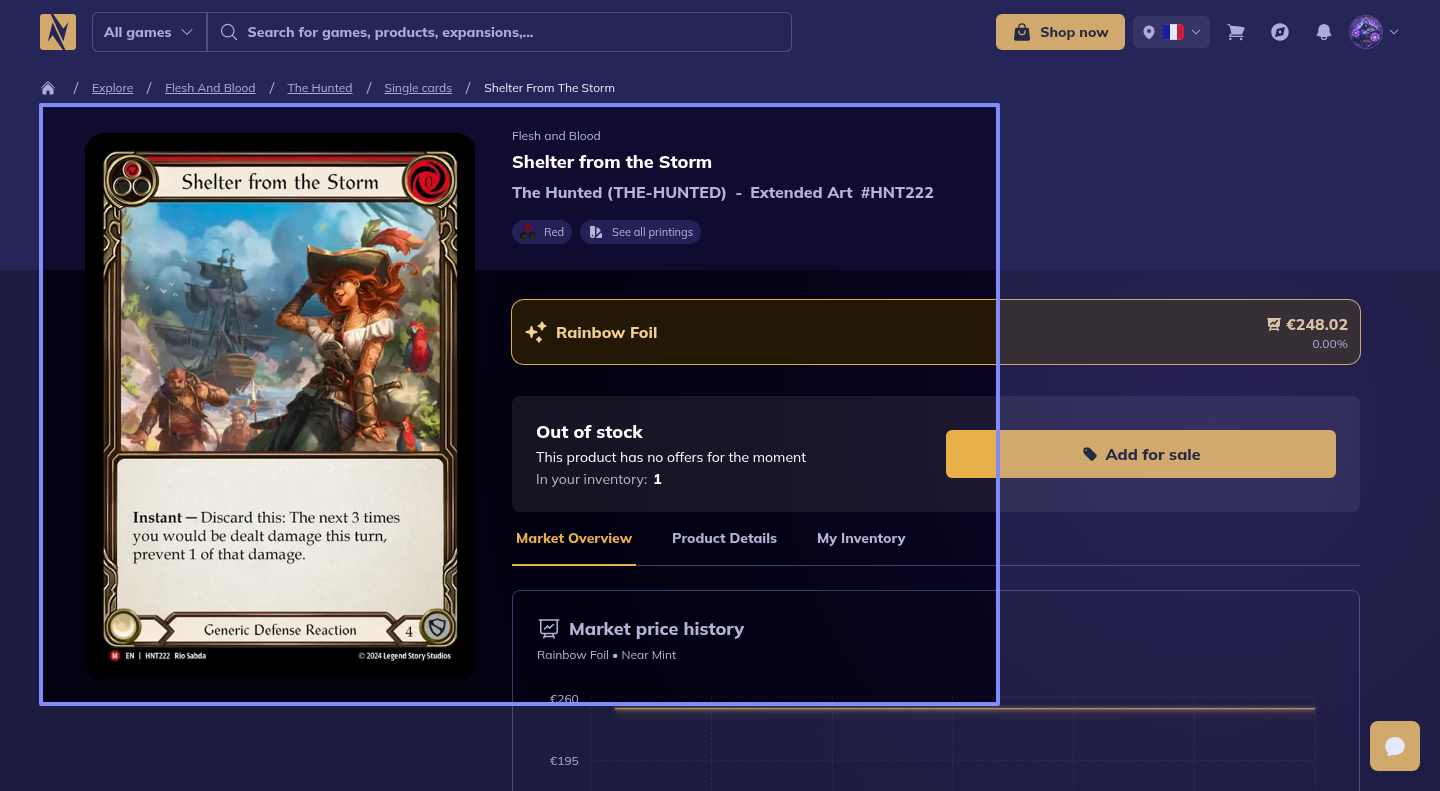Switch to the My Inventory tab

click(860, 538)
